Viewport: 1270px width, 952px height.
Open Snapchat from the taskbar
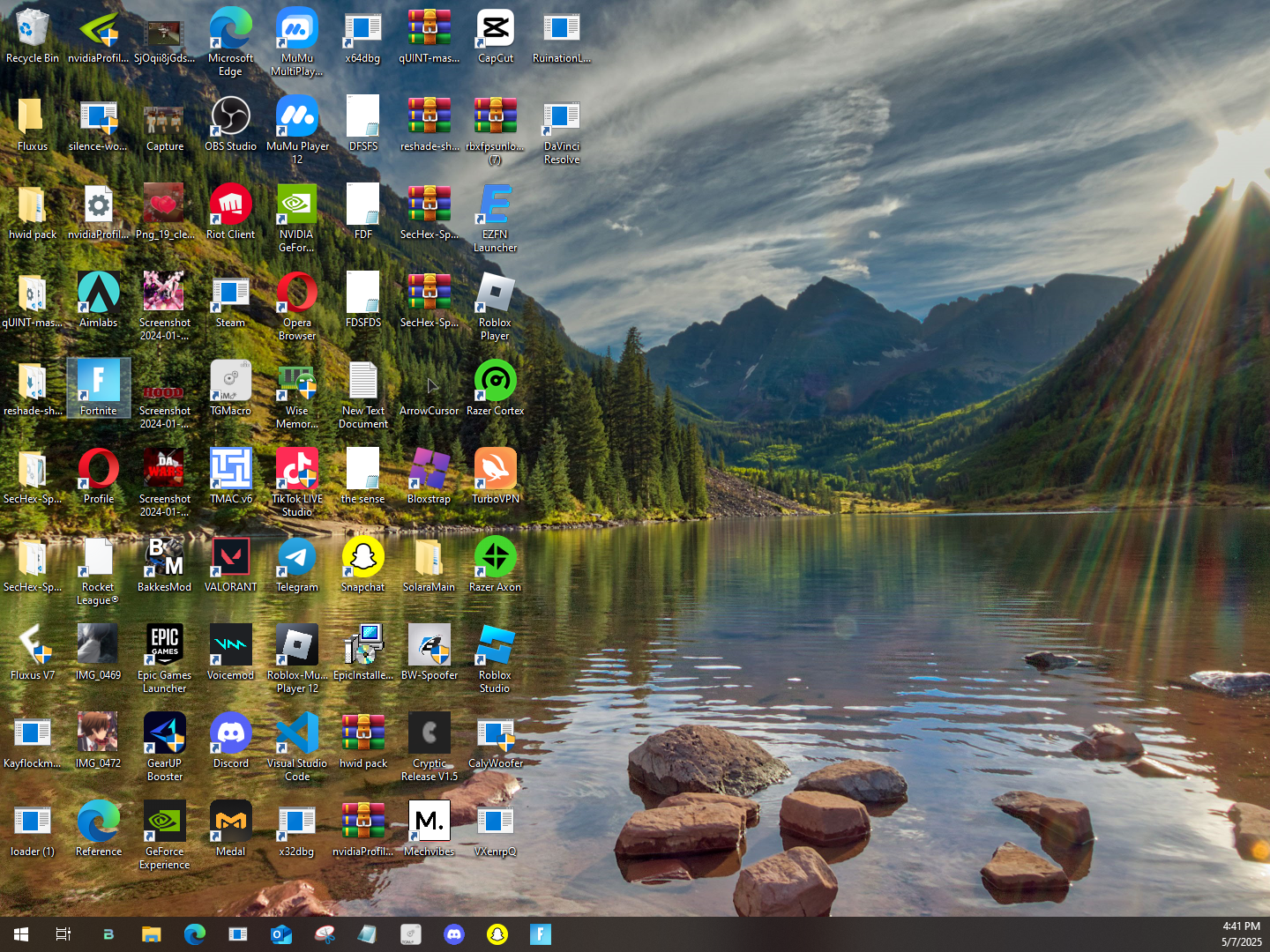point(497,934)
